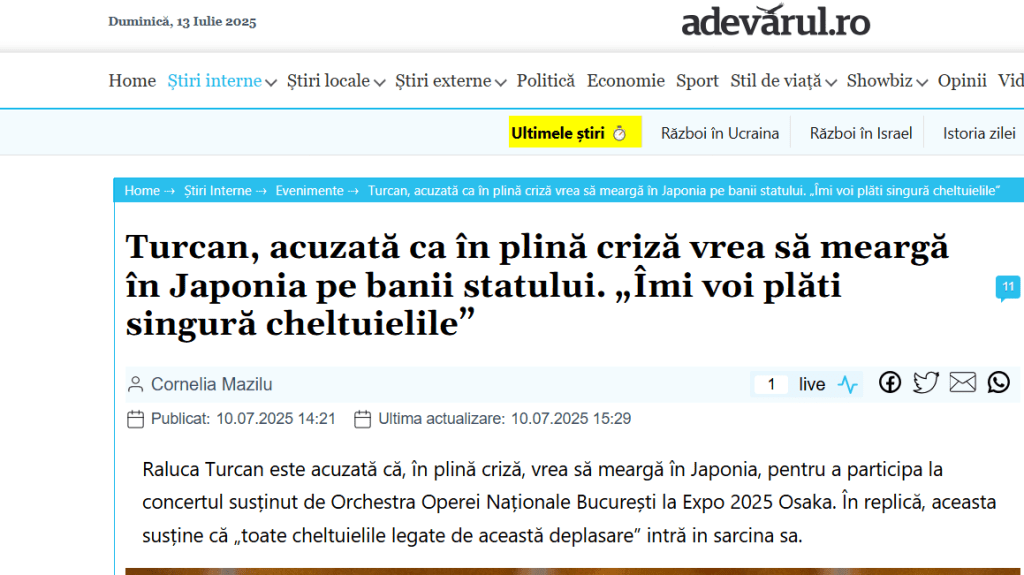The height and width of the screenshot is (575, 1024).
Task: Share article on Facebook icon
Action: click(890, 383)
